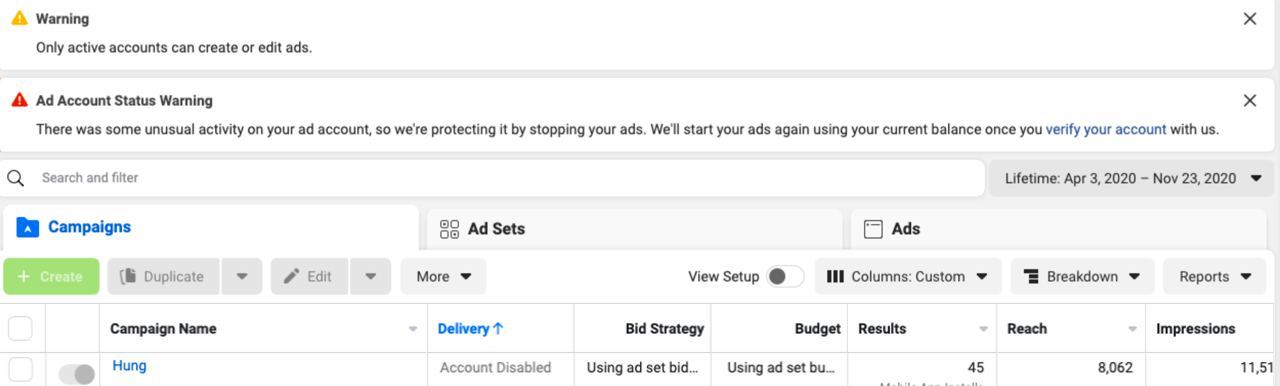Select the Hung campaign row checkbox
1280x386 pixels.
(20, 369)
